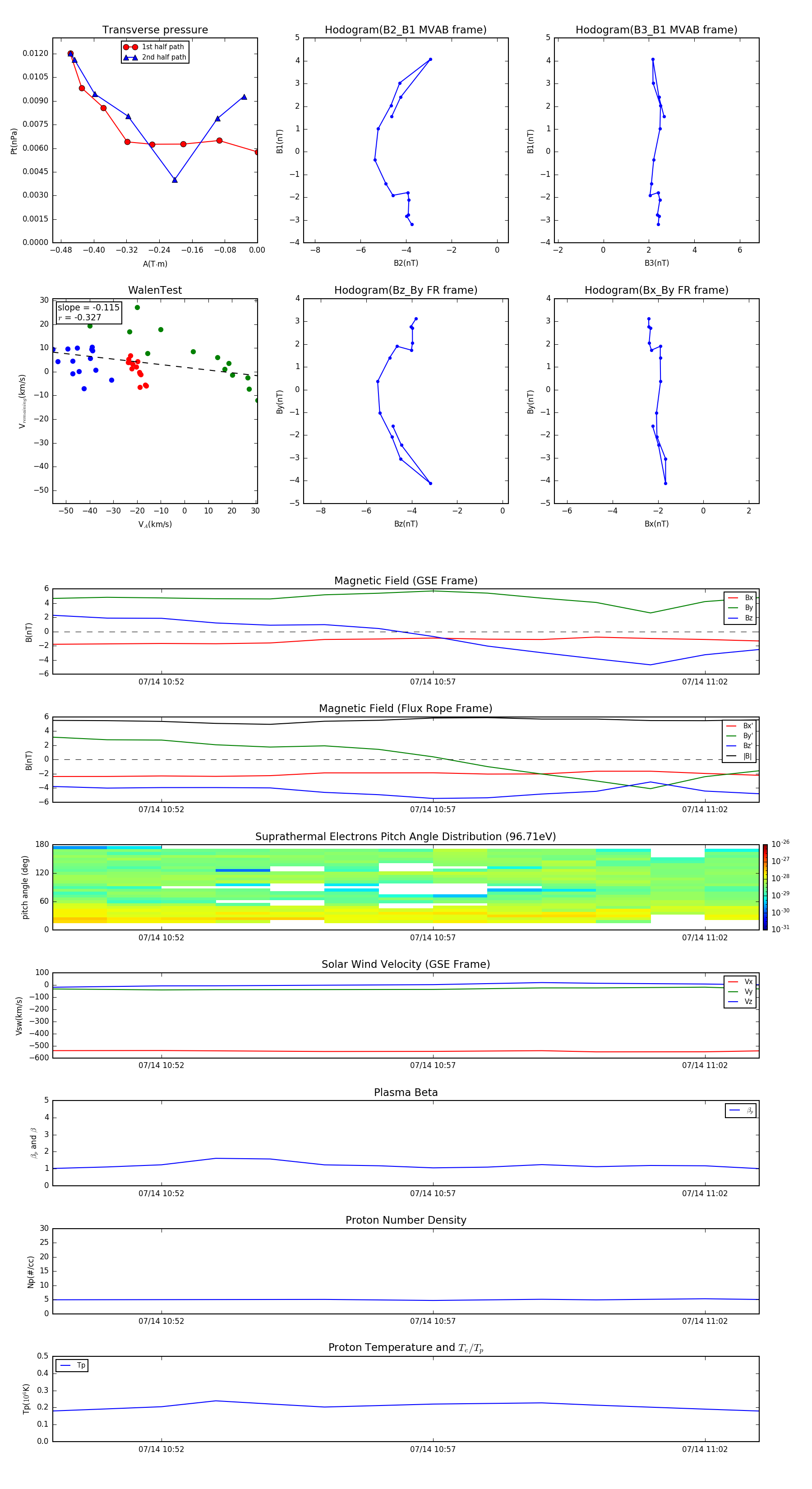Click the "Proton Temperature and Te/Tp" title
The height and width of the screenshot is (1489, 812).
[x=406, y=1348]
